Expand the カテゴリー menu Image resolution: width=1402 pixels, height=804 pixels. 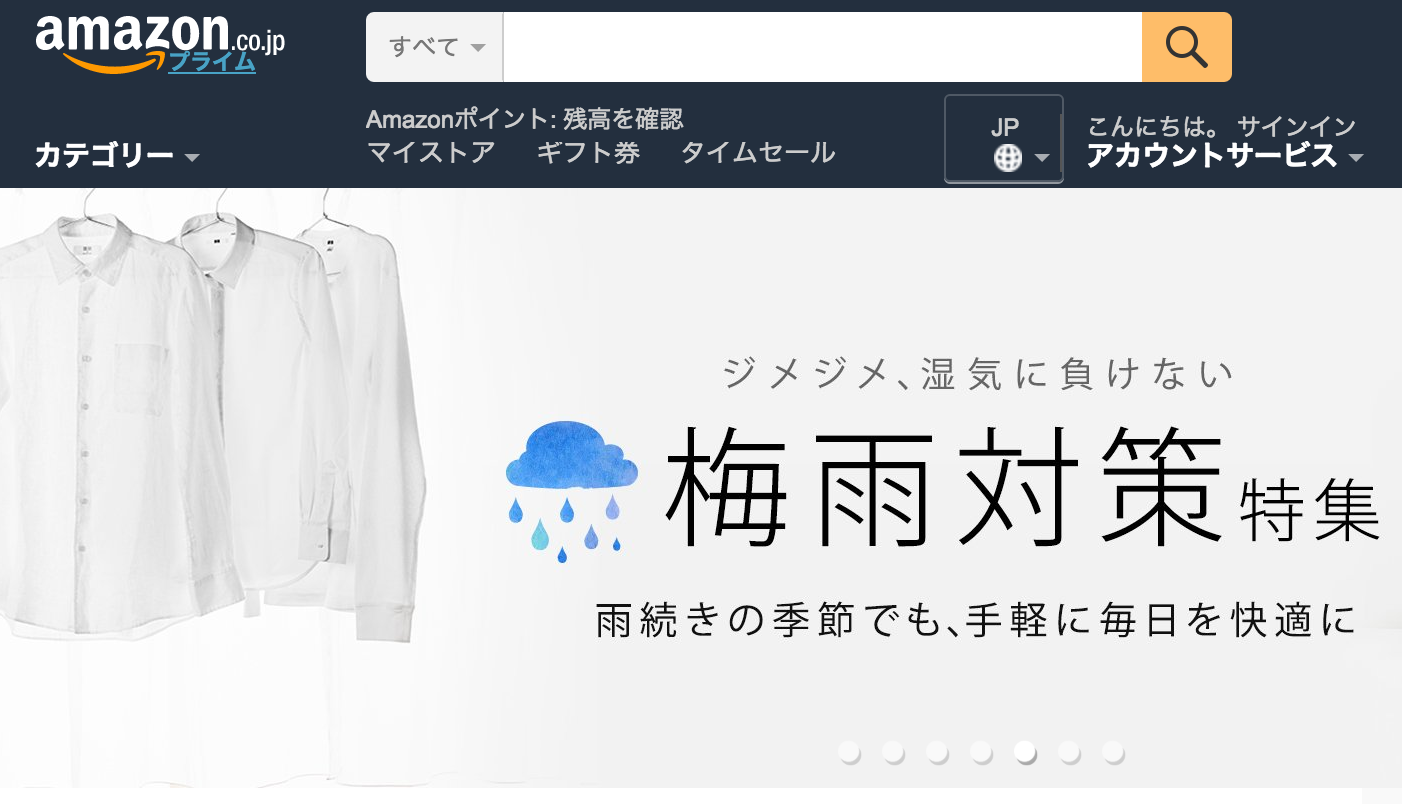117,155
